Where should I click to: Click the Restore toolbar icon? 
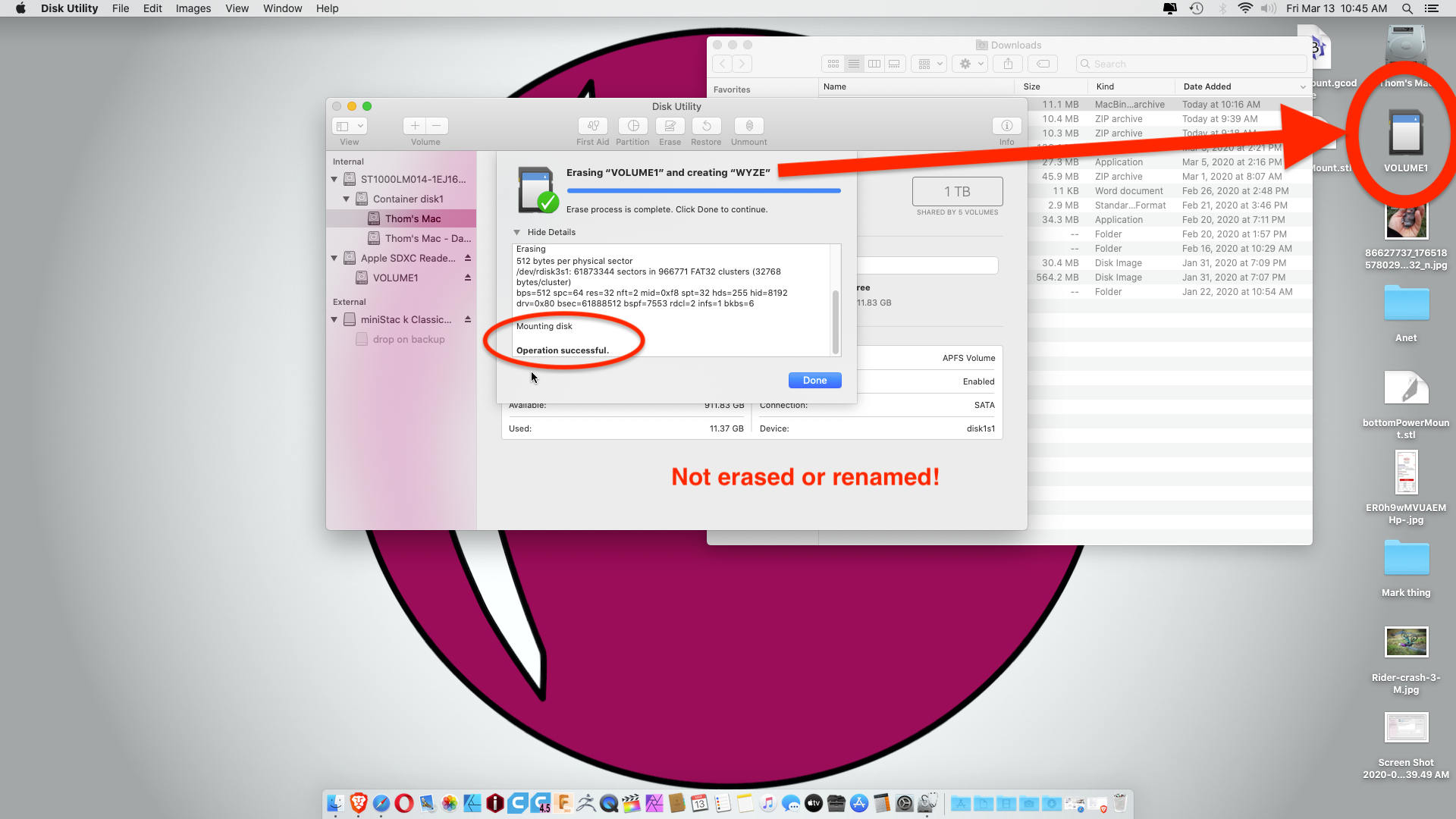point(706,126)
